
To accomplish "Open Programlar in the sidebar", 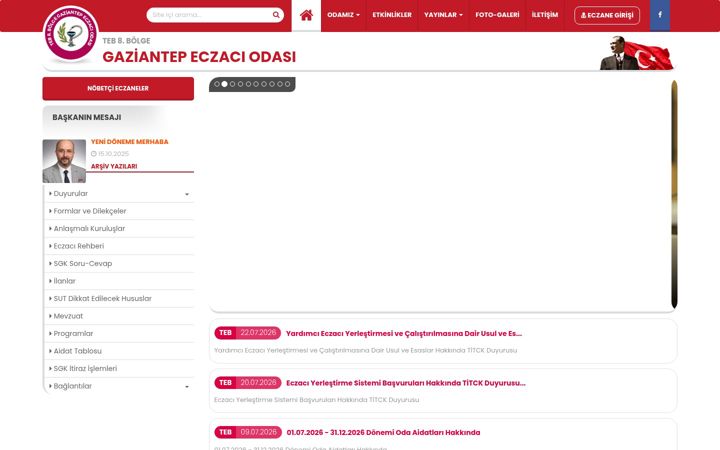I will 73,333.
